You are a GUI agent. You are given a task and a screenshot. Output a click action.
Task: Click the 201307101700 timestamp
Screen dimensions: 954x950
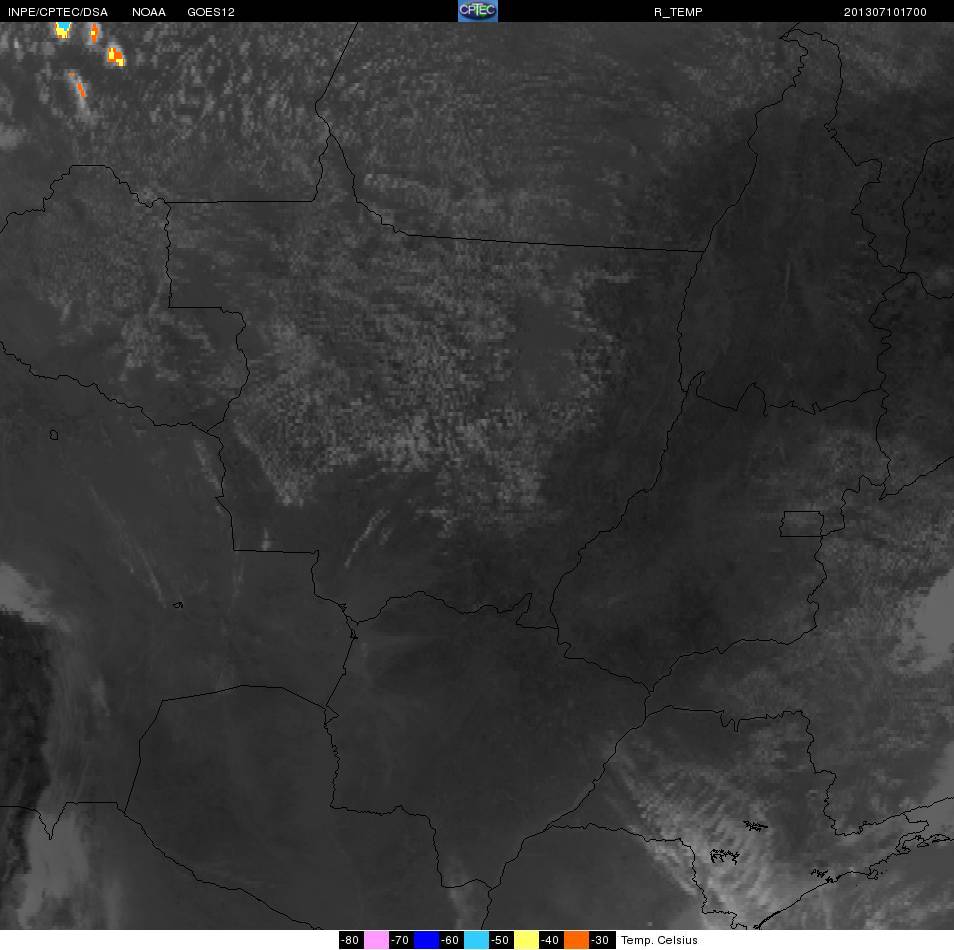pos(885,12)
